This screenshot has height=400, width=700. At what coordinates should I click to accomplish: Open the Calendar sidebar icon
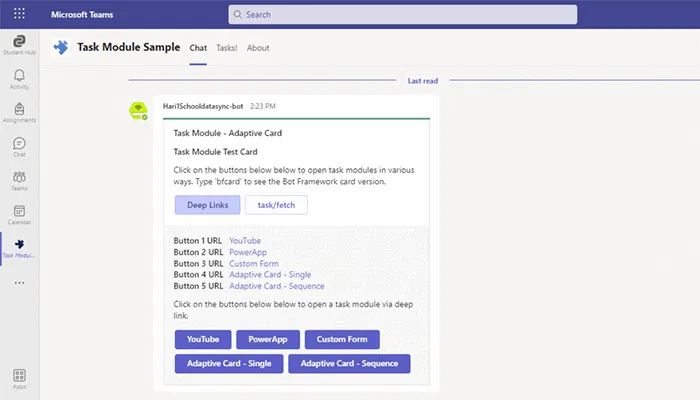(x=19, y=214)
